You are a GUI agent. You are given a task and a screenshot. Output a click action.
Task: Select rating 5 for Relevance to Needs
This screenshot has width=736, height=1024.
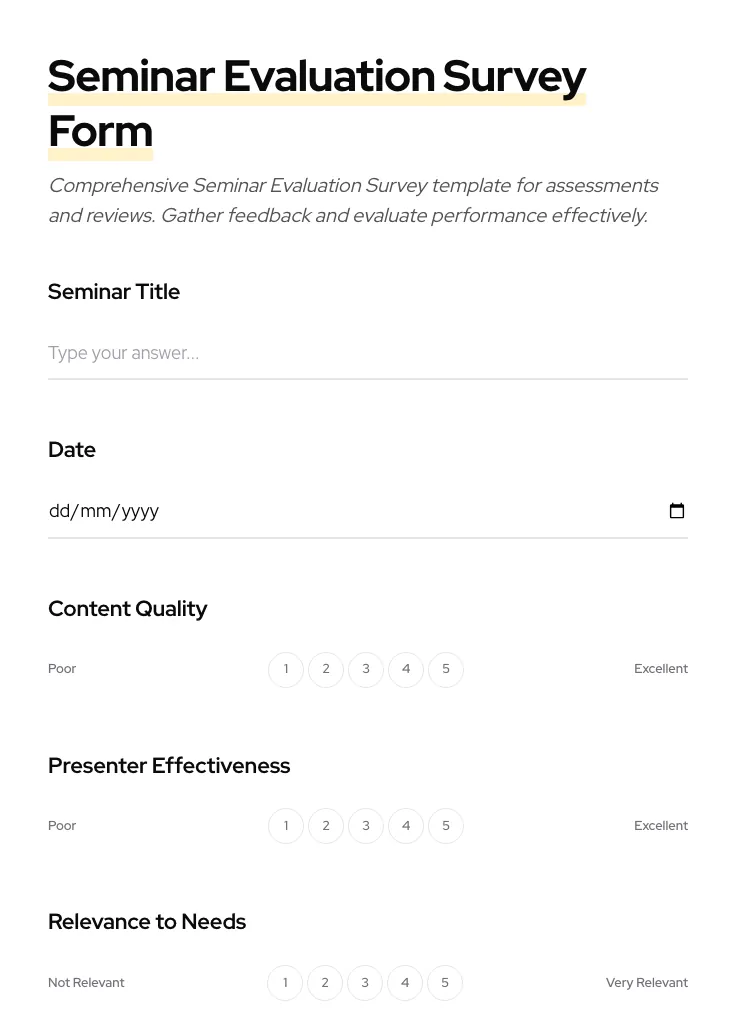pos(445,982)
